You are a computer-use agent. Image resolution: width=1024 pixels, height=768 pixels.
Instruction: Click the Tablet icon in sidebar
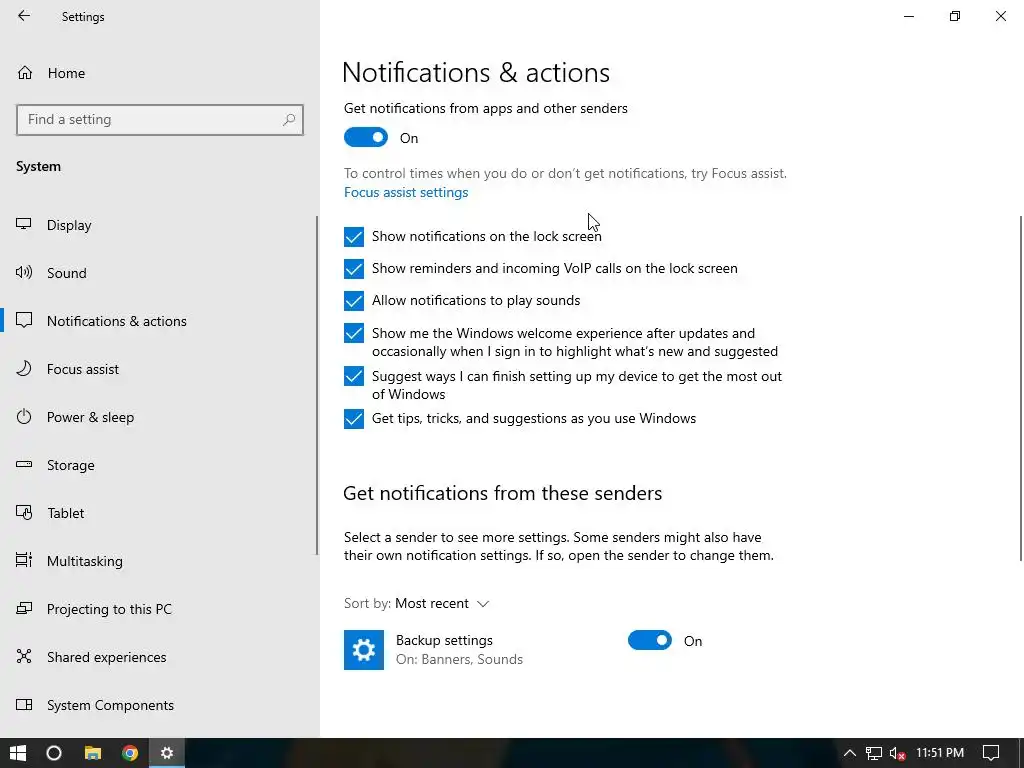(x=24, y=513)
